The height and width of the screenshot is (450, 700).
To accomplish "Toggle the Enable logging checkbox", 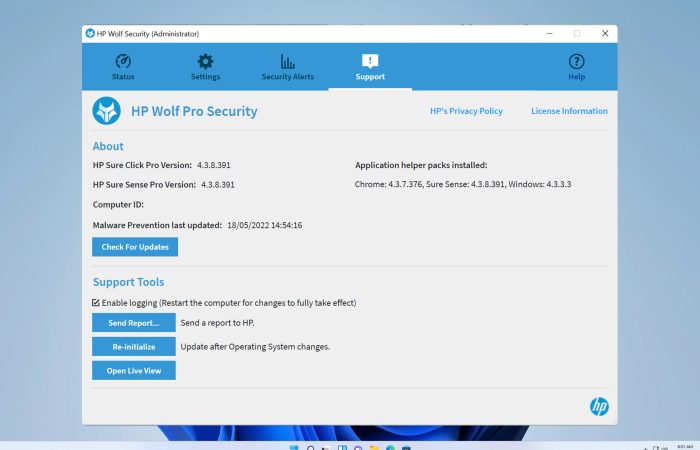I will [96, 303].
